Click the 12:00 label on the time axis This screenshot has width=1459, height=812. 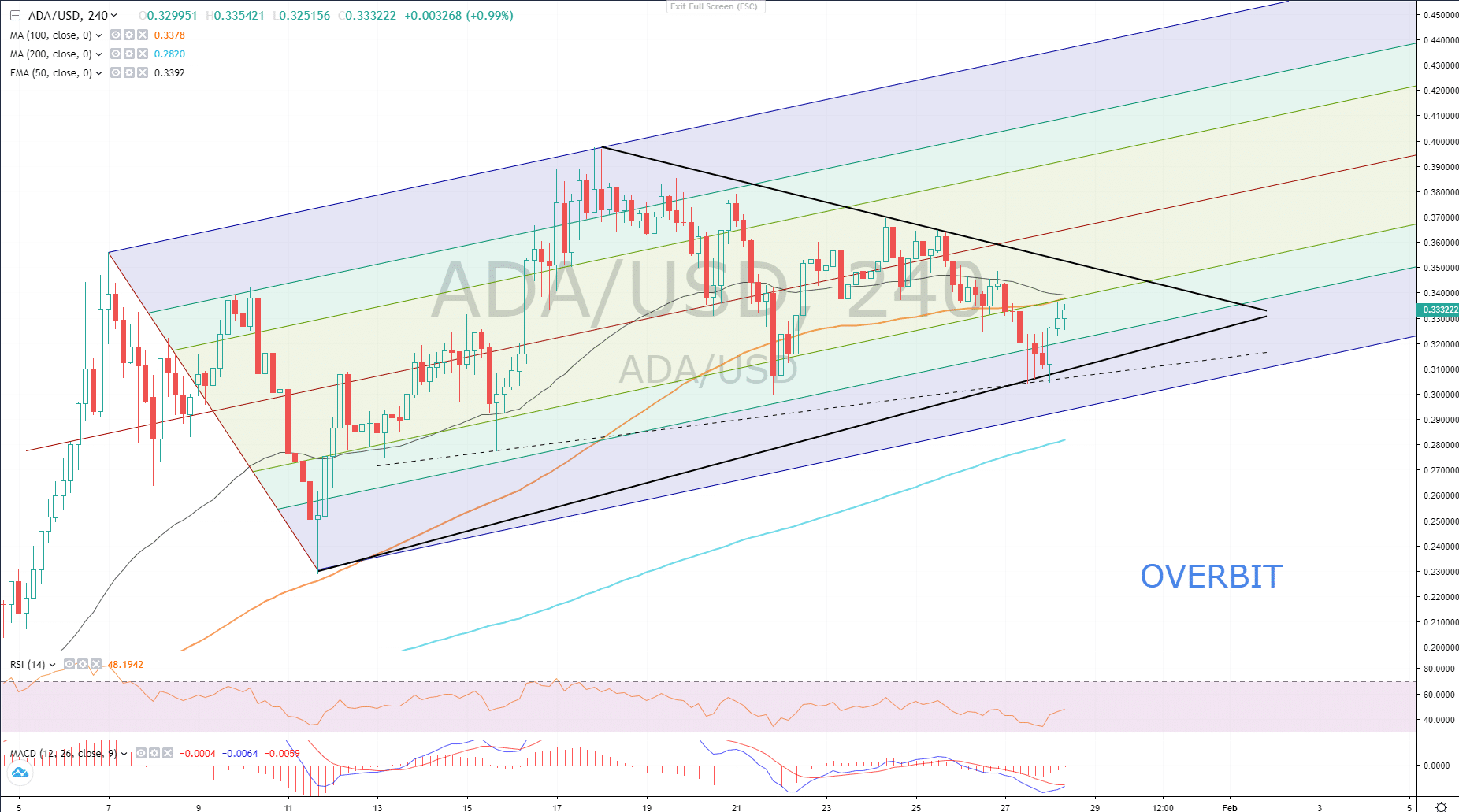1163,807
